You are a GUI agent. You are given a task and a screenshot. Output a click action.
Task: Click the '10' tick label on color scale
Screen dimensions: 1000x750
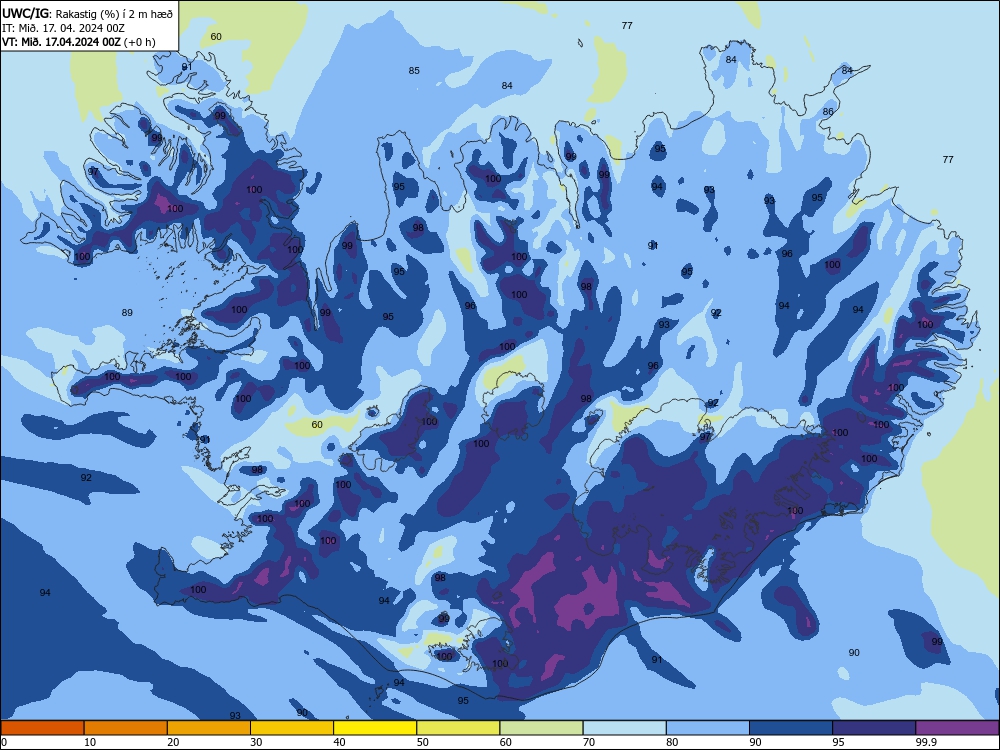click(x=90, y=742)
